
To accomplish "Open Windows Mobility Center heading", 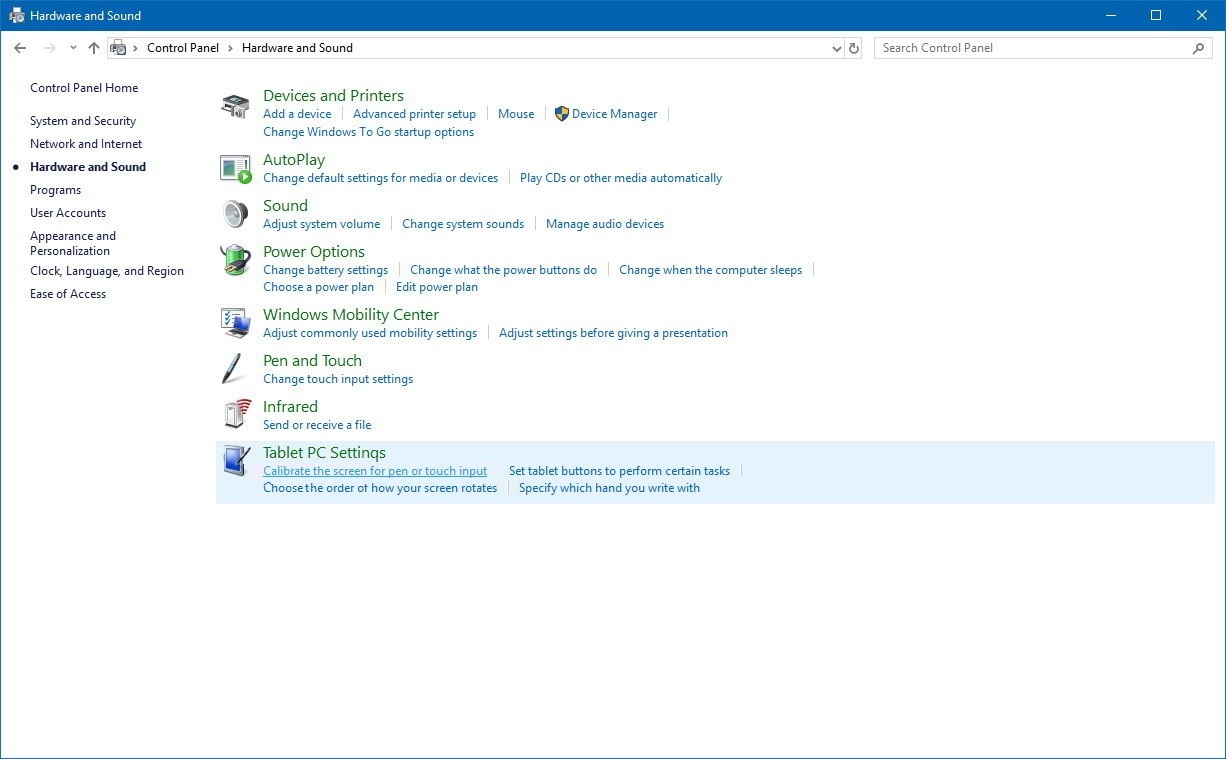I will coord(351,315).
